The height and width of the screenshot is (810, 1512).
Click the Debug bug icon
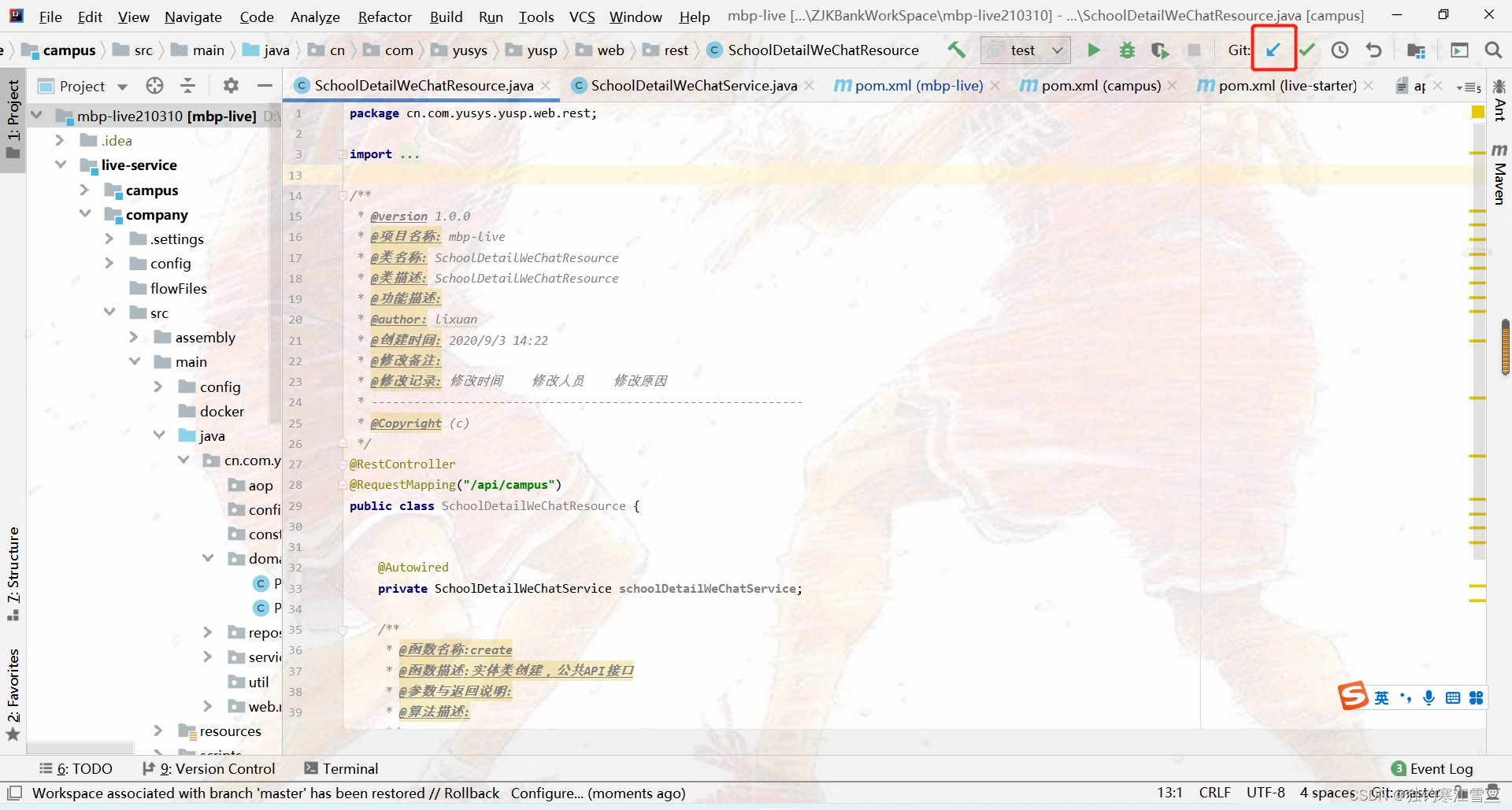pos(1127,50)
